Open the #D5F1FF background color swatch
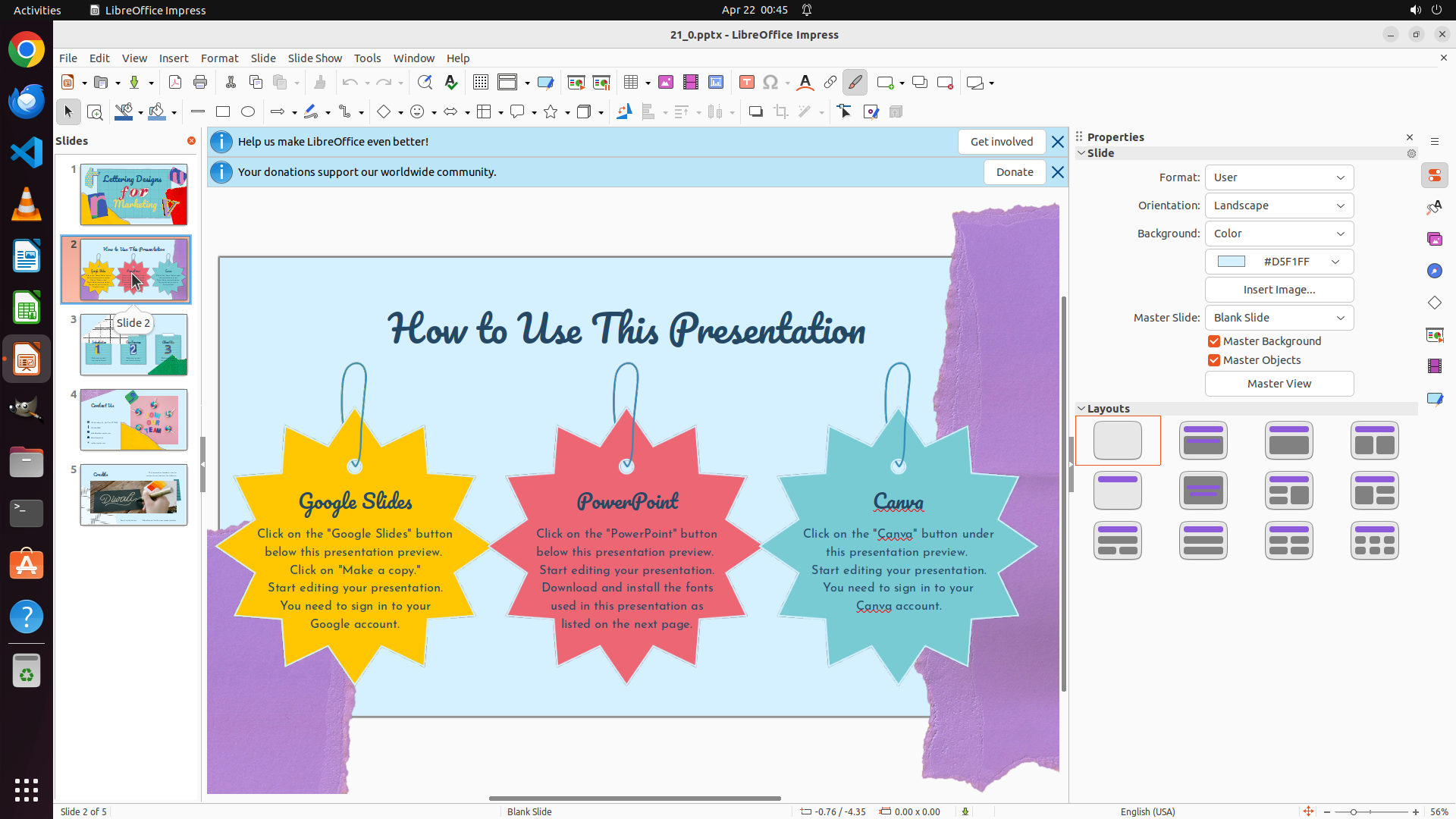 tap(1279, 262)
